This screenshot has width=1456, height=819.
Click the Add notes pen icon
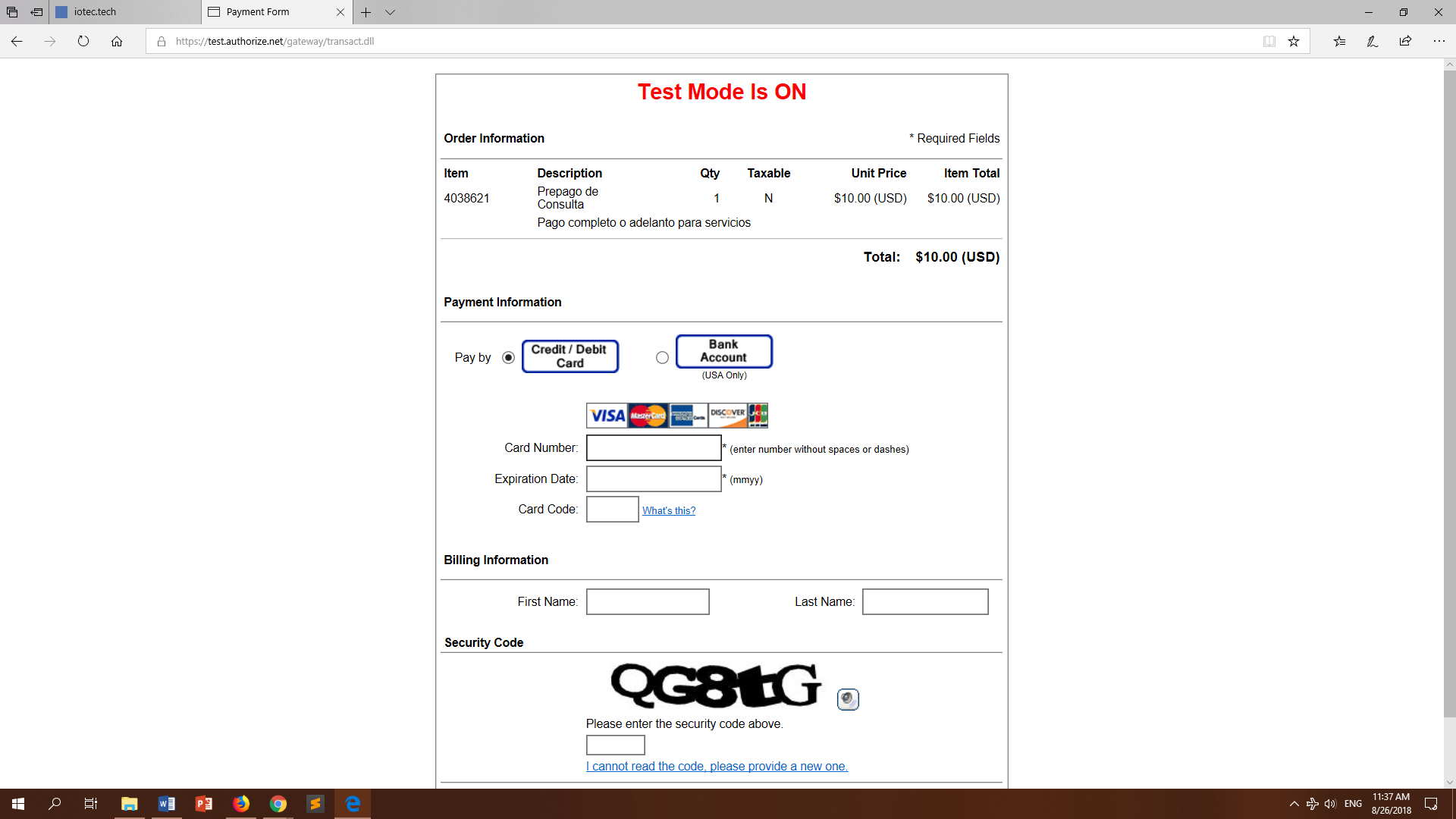pos(1372,42)
